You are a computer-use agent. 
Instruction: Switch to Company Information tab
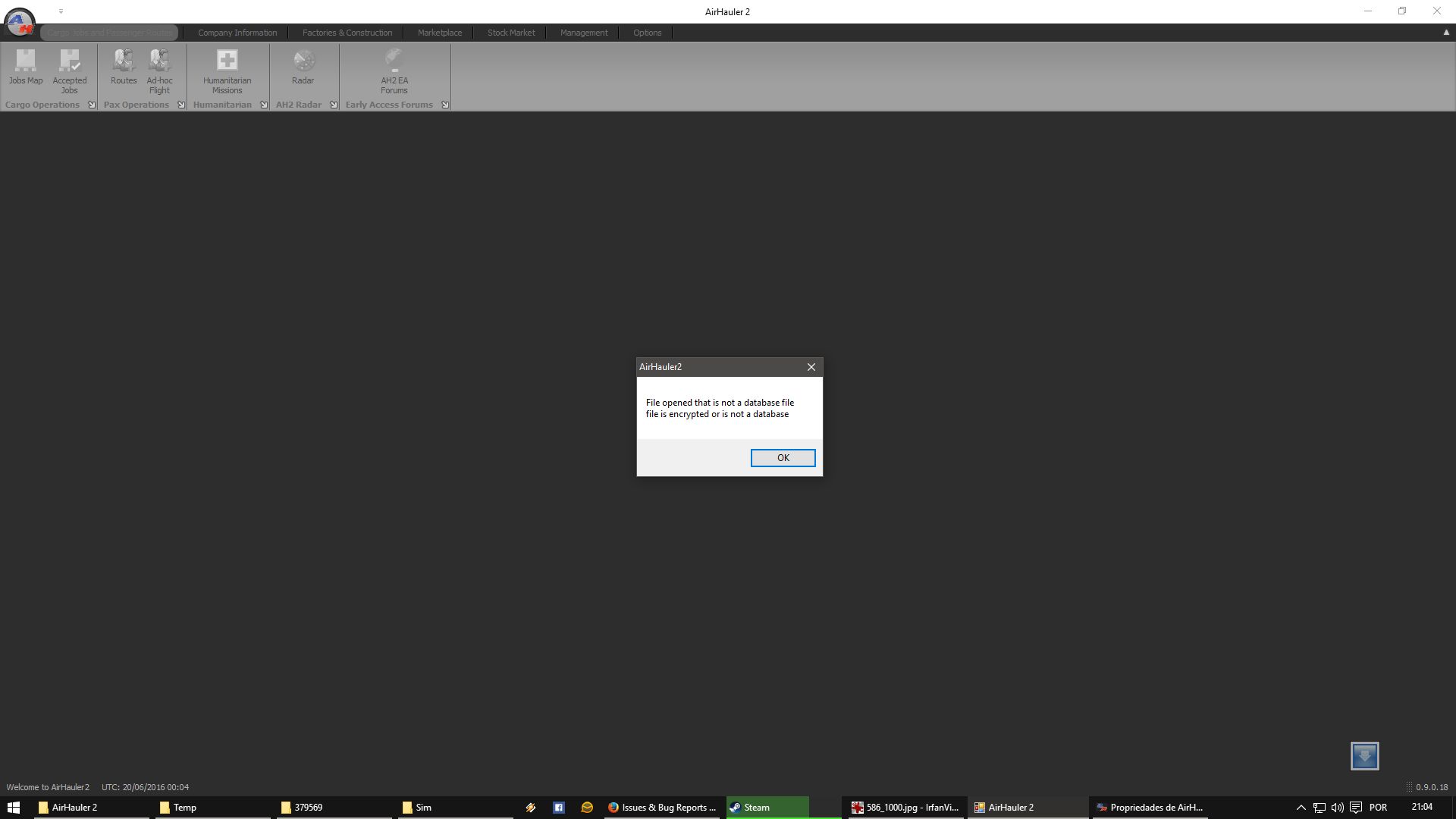click(x=237, y=33)
